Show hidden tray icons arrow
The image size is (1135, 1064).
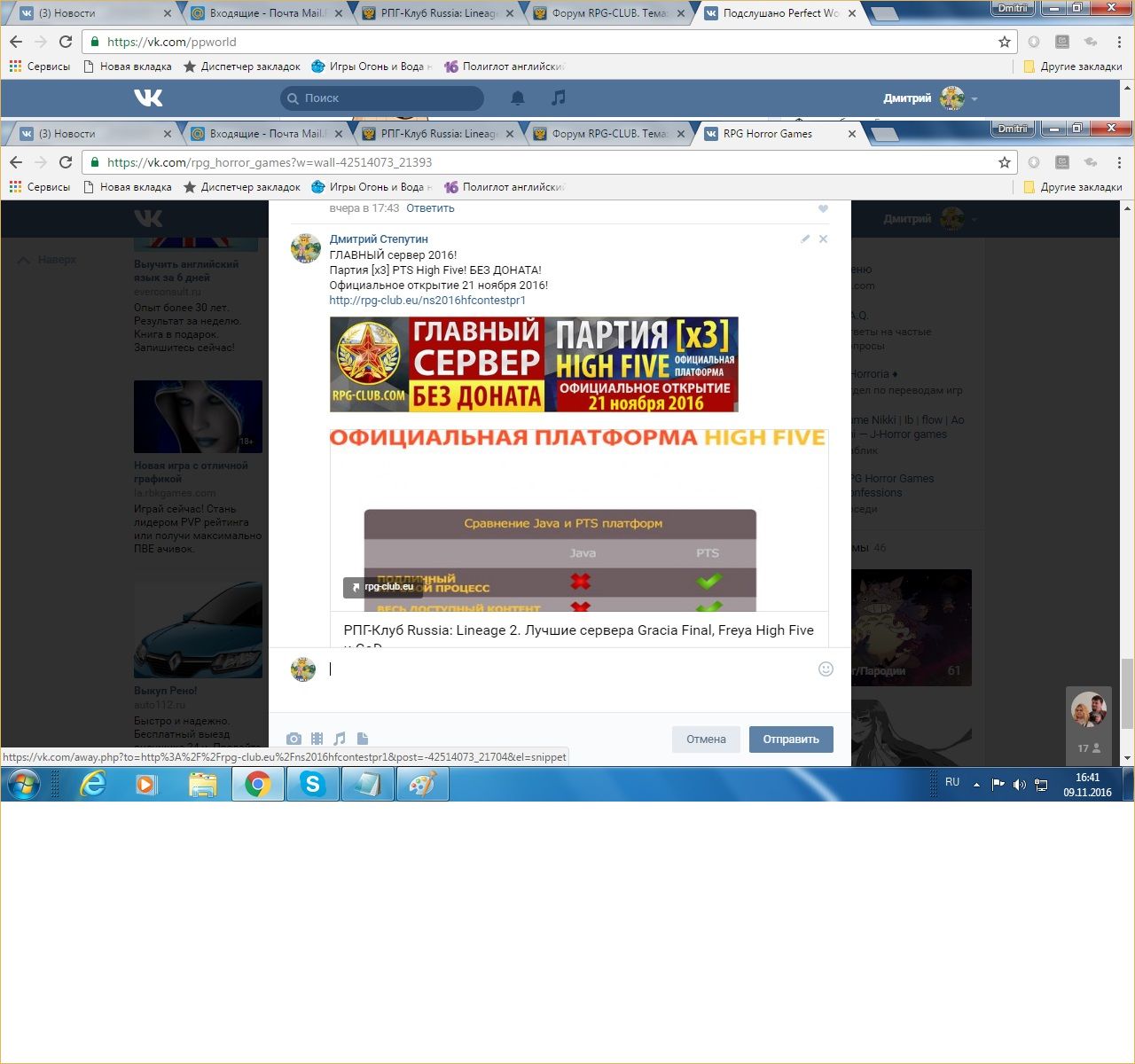coord(976,785)
